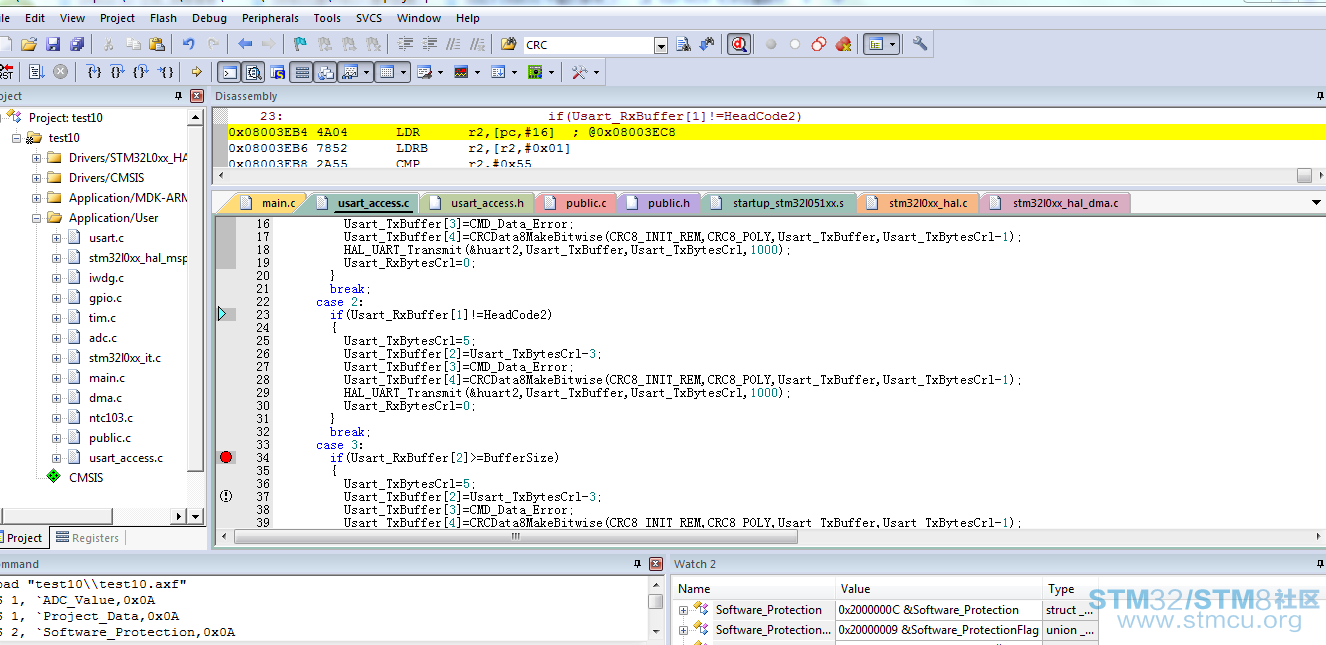Stop execution with the grey X stop icon
This screenshot has height=645, width=1326.
[x=61, y=72]
